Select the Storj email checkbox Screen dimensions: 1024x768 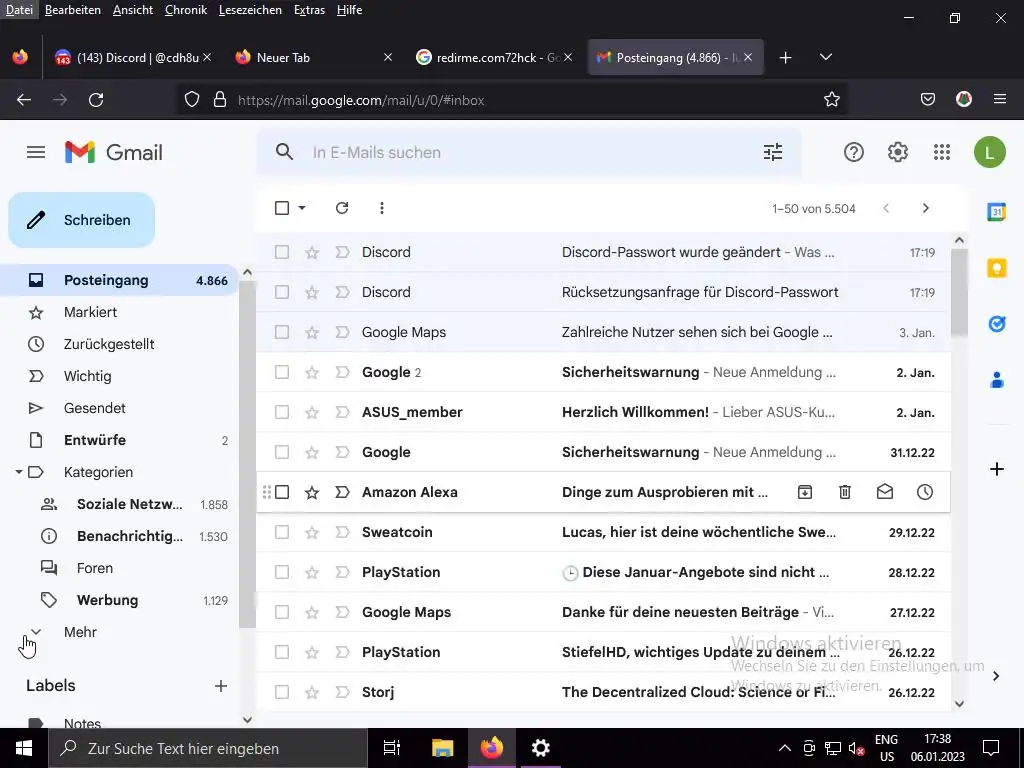pos(282,692)
